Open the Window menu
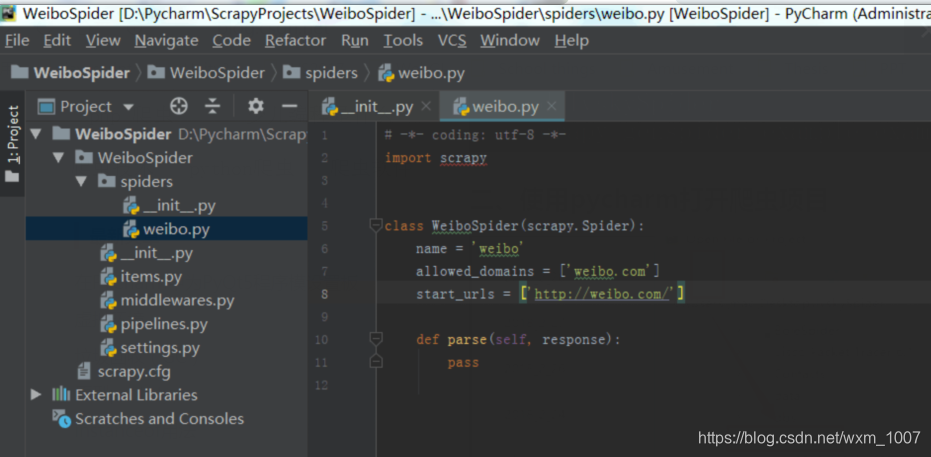931x457 pixels. click(509, 40)
